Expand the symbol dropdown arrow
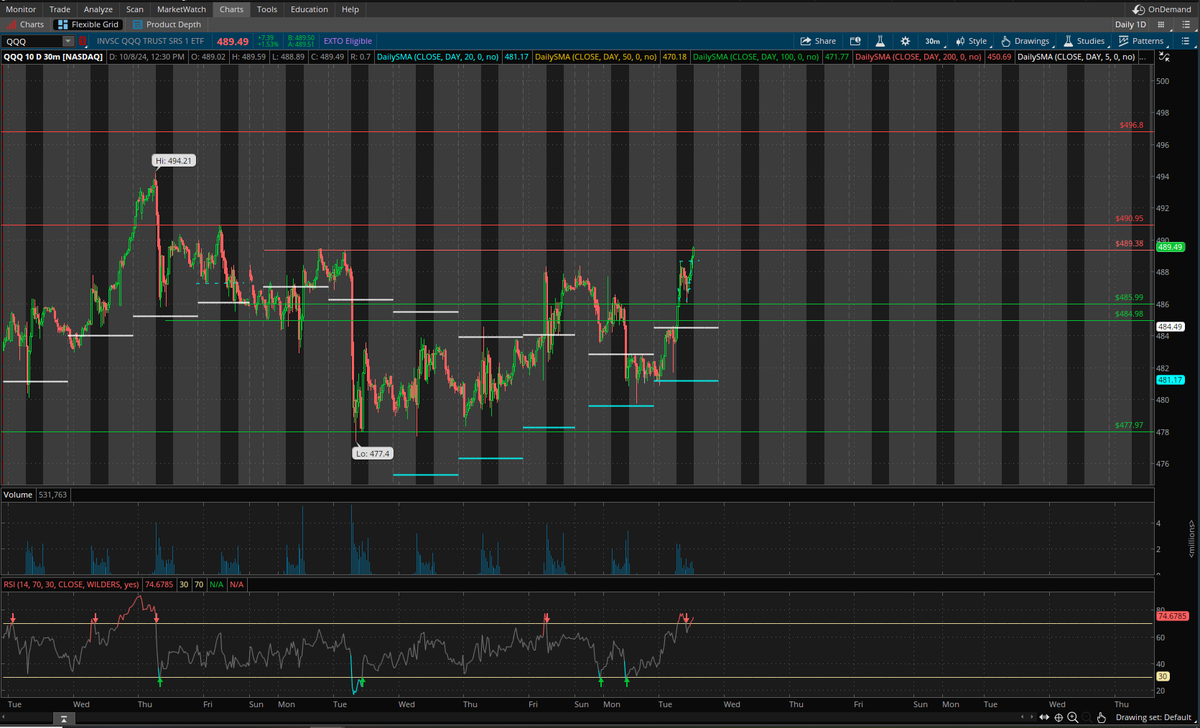The width and height of the screenshot is (1200, 728). point(68,41)
